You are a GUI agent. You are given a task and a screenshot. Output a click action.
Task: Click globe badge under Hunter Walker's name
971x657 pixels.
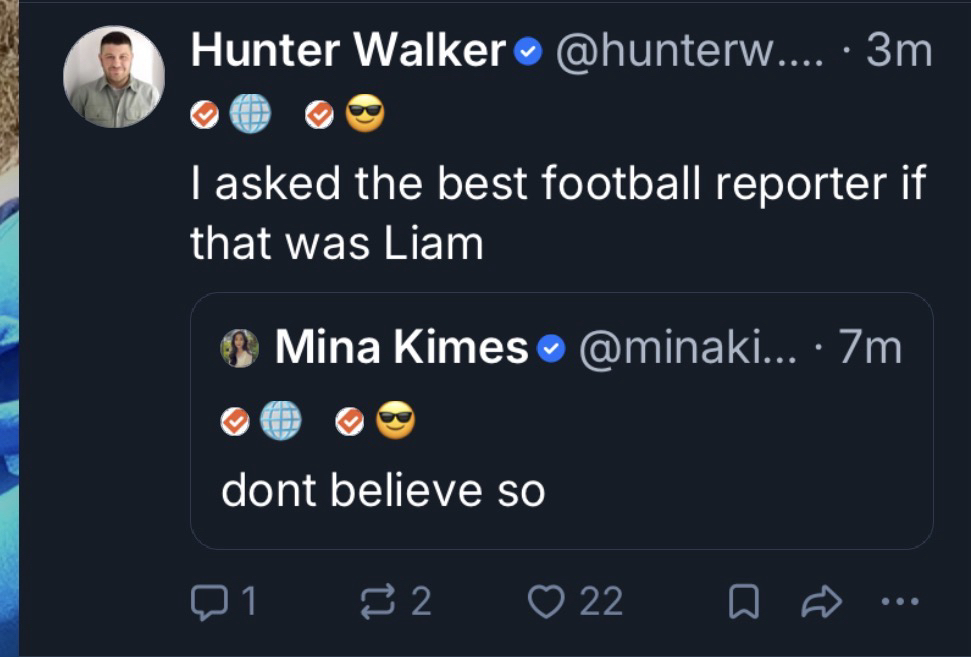pyautogui.click(x=250, y=116)
